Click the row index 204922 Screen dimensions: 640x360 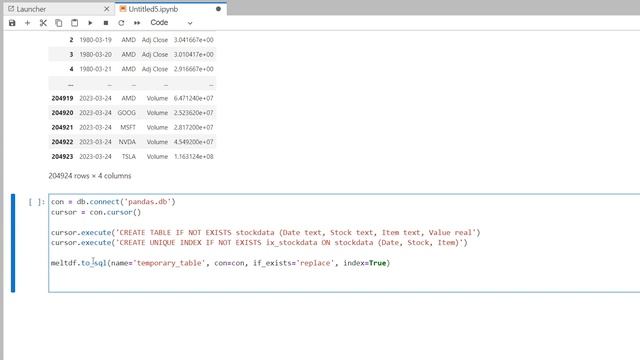click(x=62, y=142)
